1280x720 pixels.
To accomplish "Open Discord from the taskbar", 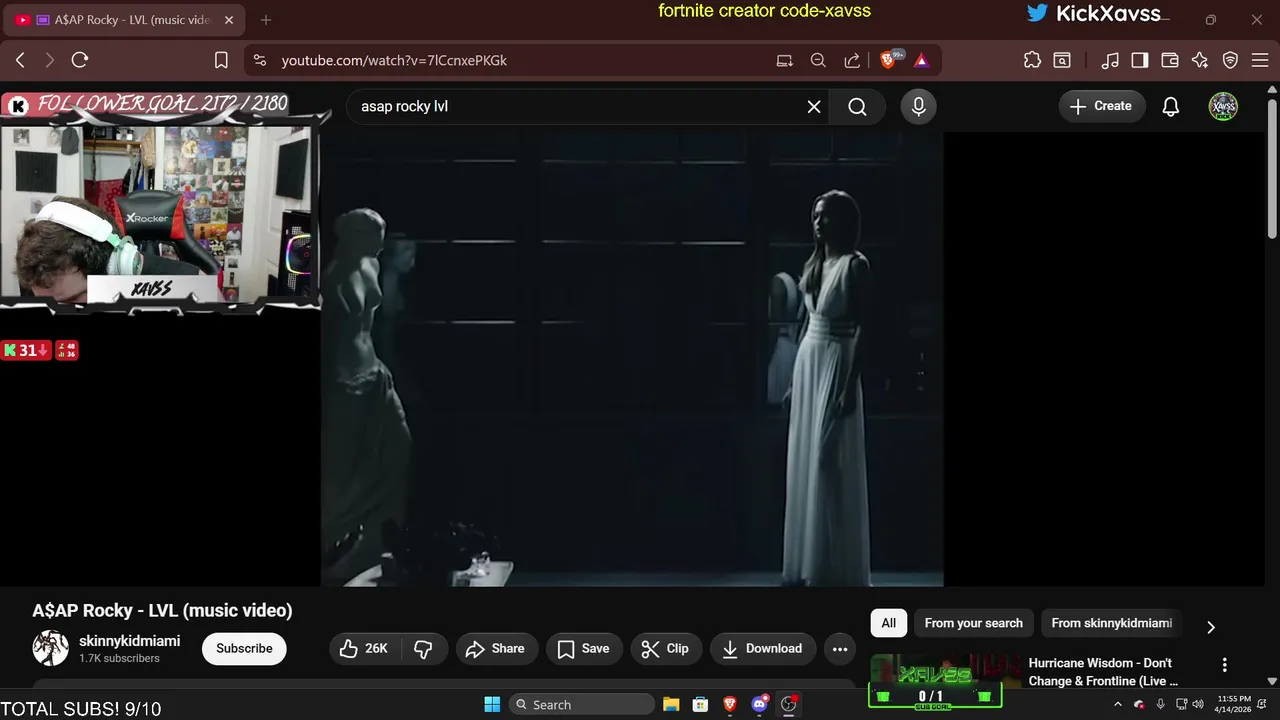I will coord(760,704).
